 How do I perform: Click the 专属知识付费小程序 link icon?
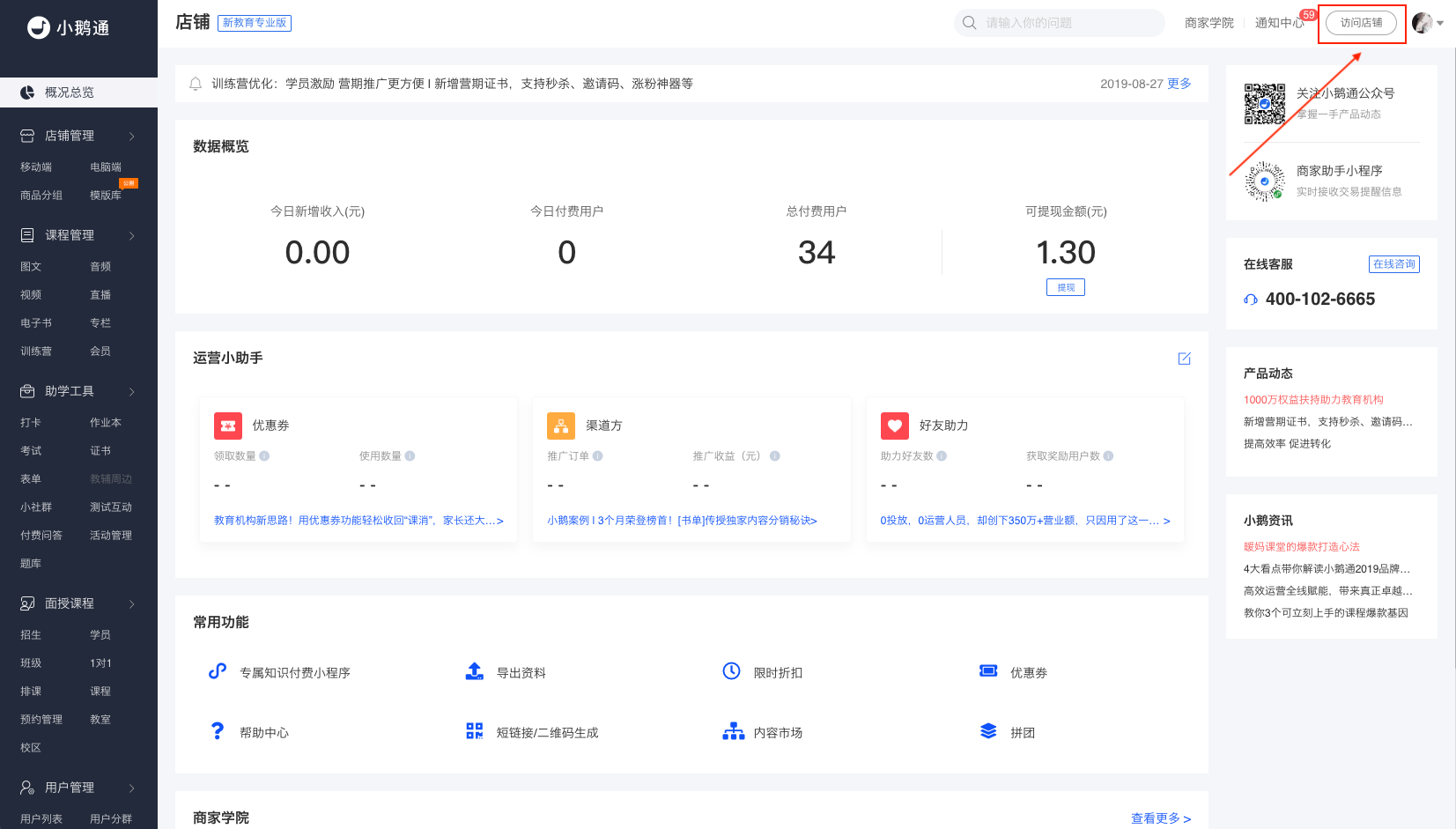click(x=218, y=671)
